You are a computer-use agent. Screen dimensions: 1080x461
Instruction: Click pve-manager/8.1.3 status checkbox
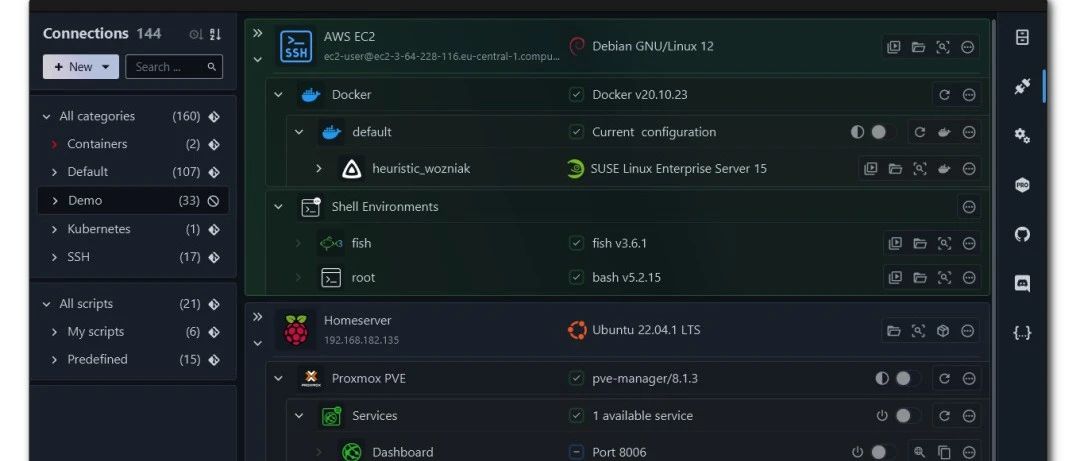tap(577, 378)
